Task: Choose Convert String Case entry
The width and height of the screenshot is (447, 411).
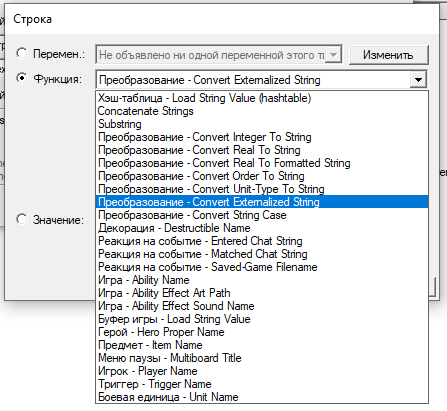Action: (x=262, y=215)
